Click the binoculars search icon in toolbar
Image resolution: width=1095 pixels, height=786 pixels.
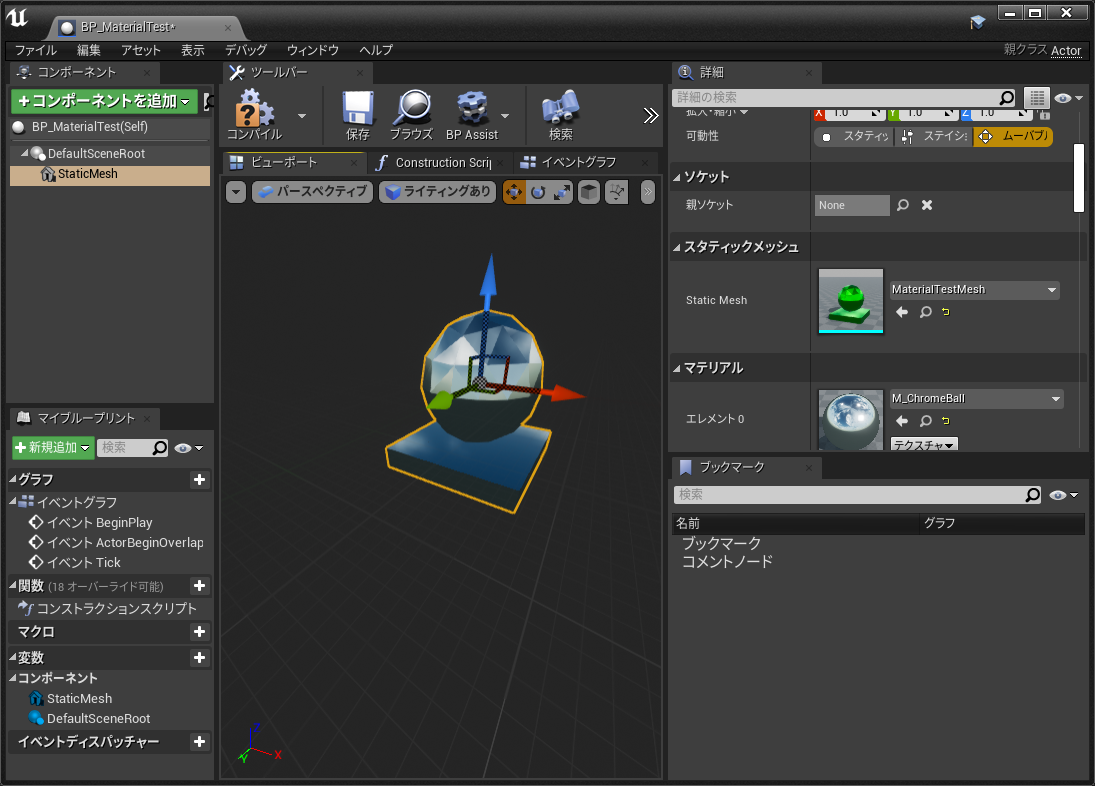coord(561,115)
